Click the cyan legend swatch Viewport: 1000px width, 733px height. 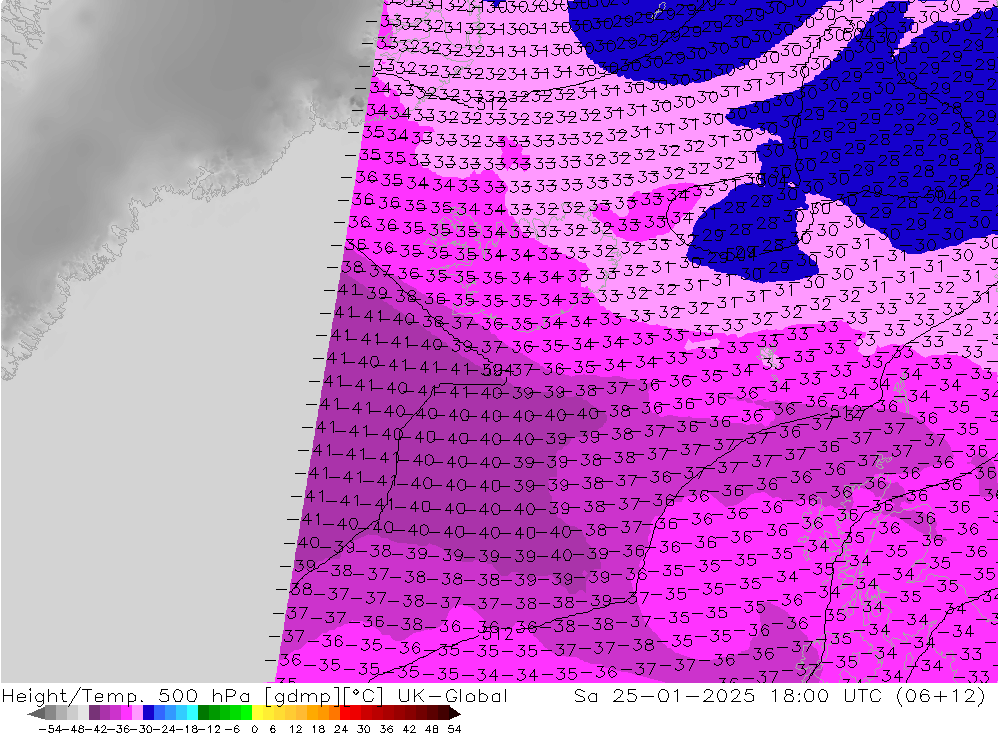pos(192,713)
